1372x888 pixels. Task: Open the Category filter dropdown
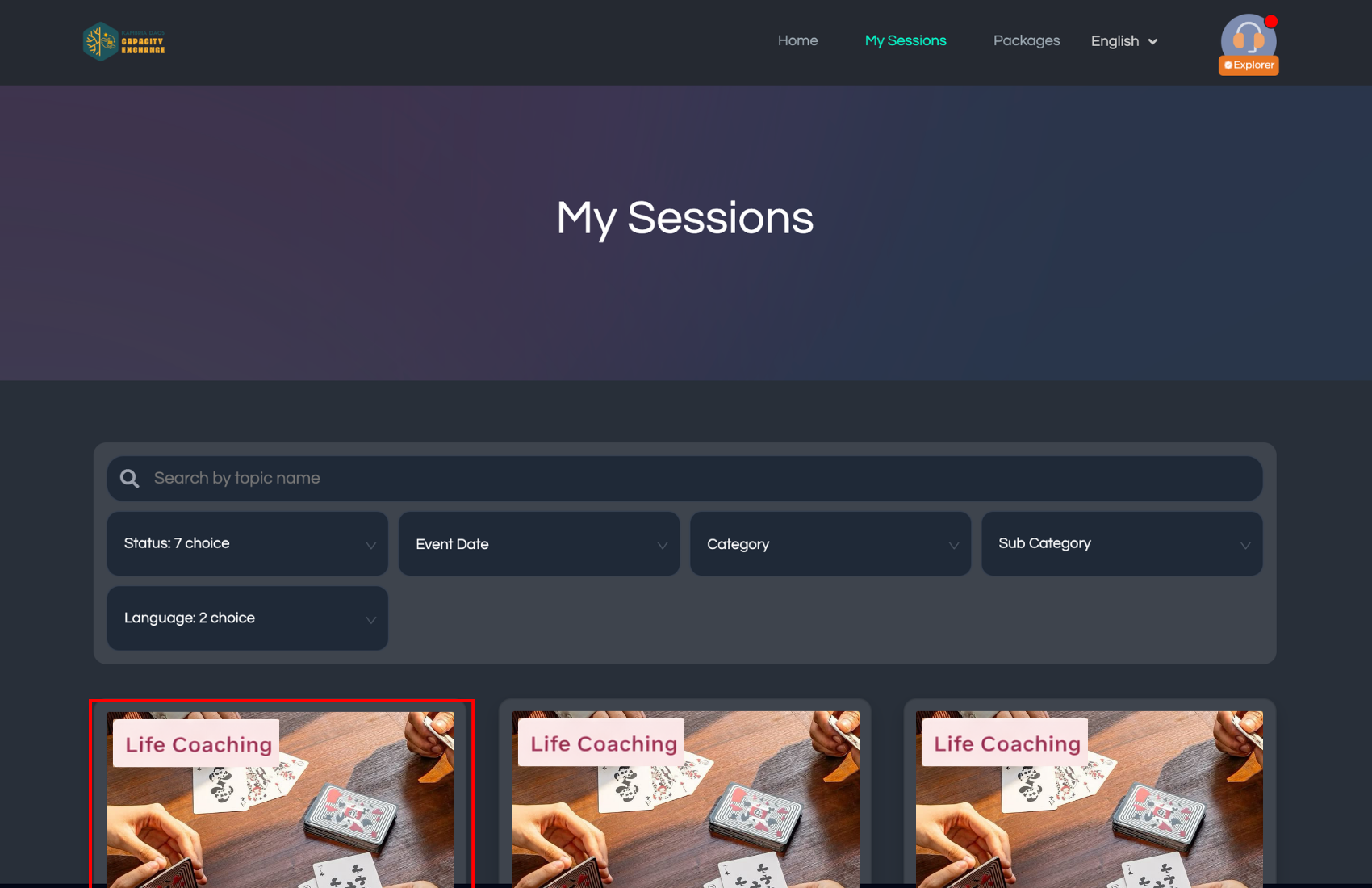click(x=830, y=544)
